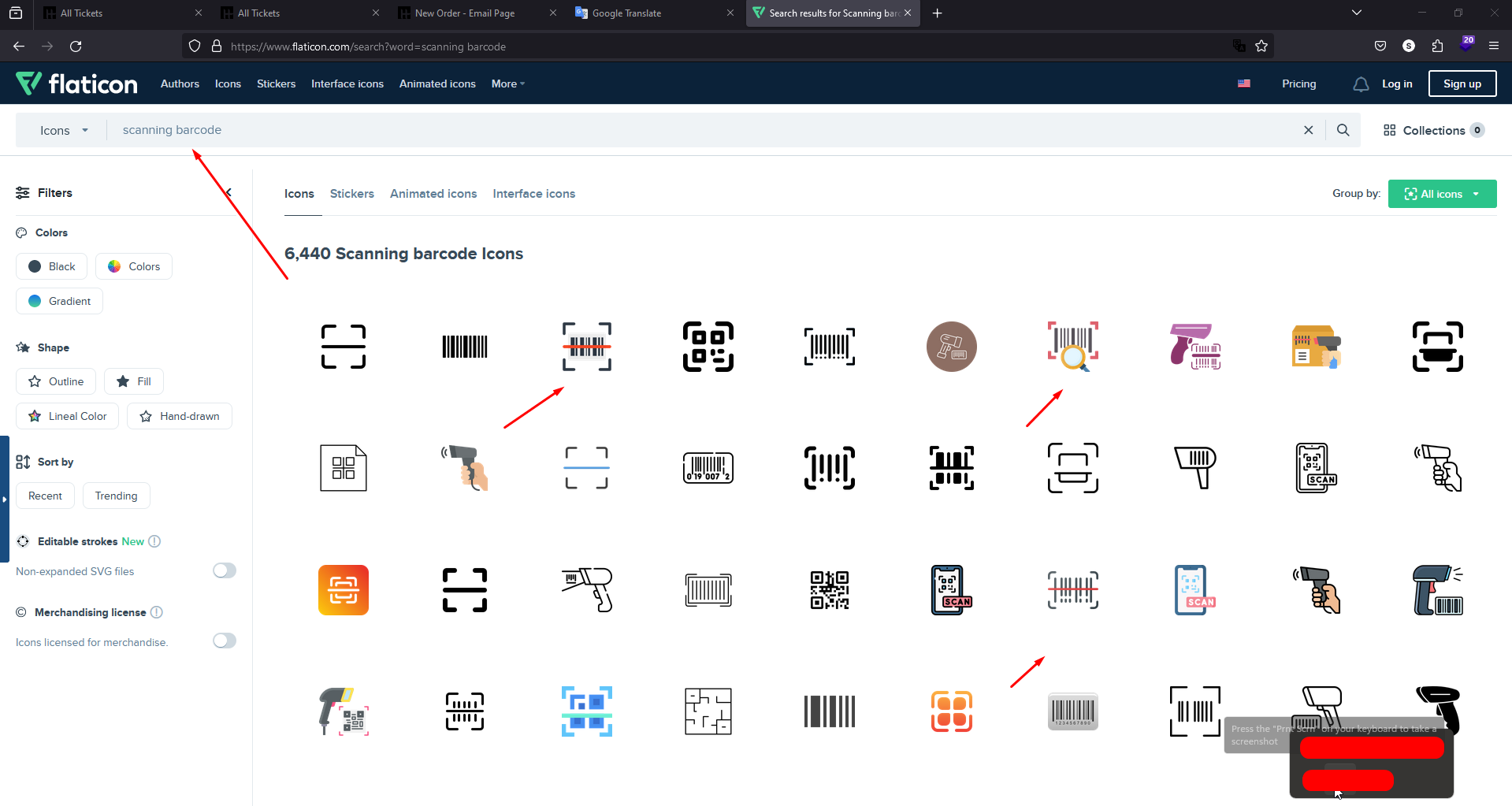Image resolution: width=1512 pixels, height=806 pixels.
Task: Filter by Lineal Color shape
Action: [67, 416]
